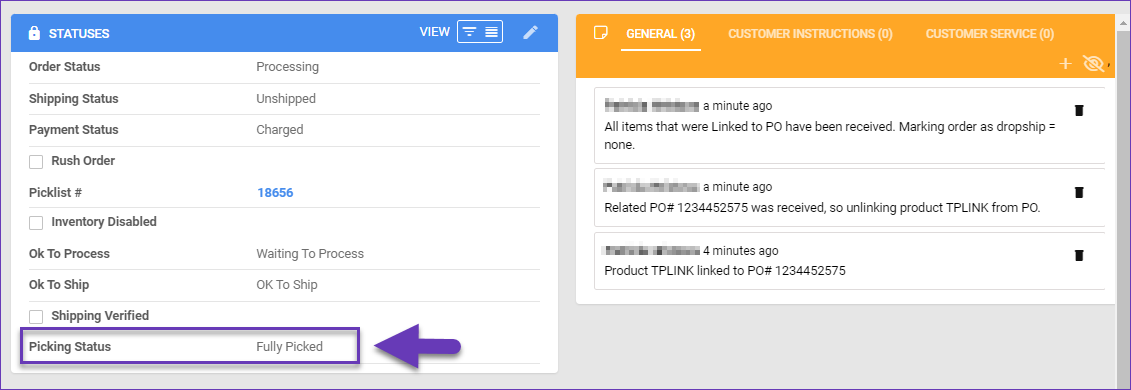
Task: Tick the Shipping Verified checkbox
Action: 36,316
